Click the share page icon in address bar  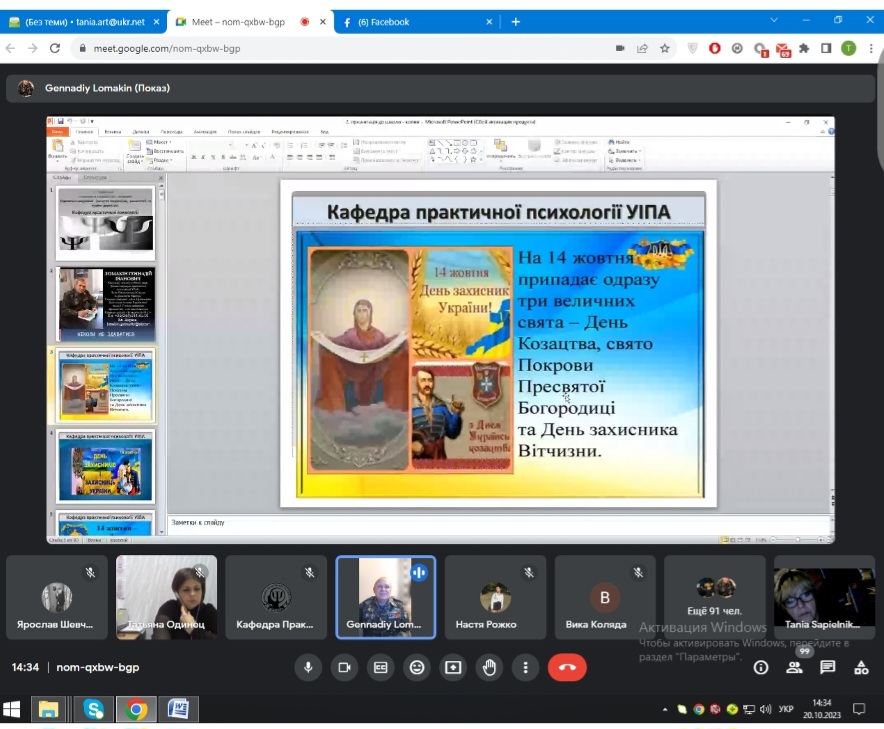642,48
